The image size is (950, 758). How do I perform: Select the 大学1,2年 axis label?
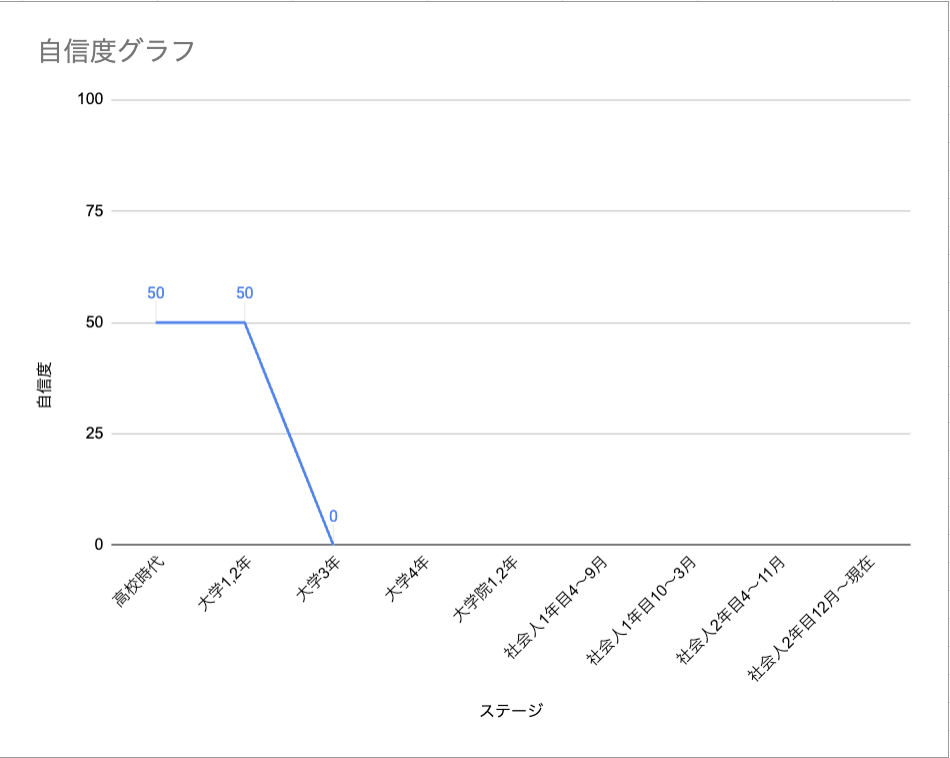[x=225, y=583]
